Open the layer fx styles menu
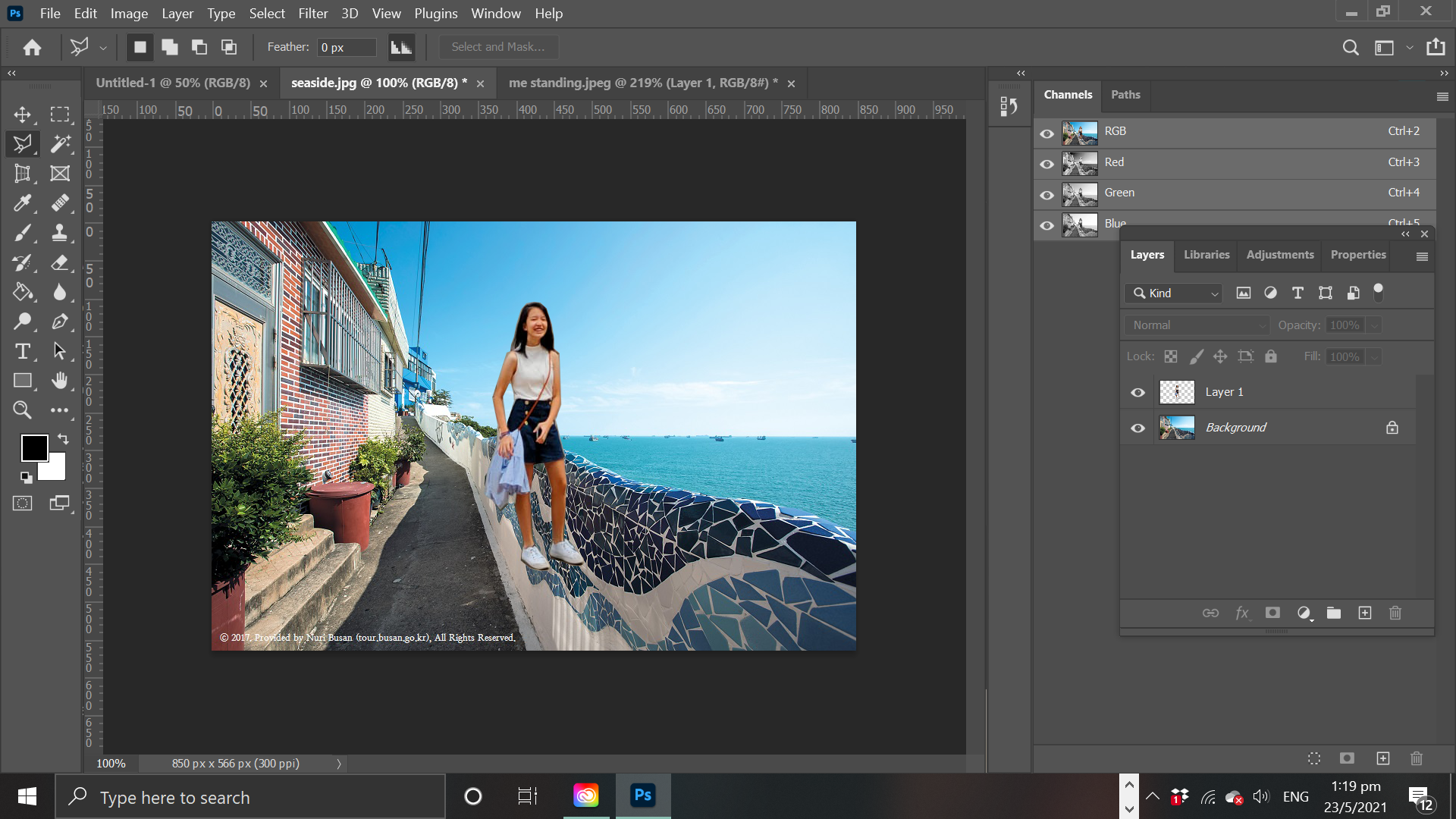 click(x=1242, y=613)
